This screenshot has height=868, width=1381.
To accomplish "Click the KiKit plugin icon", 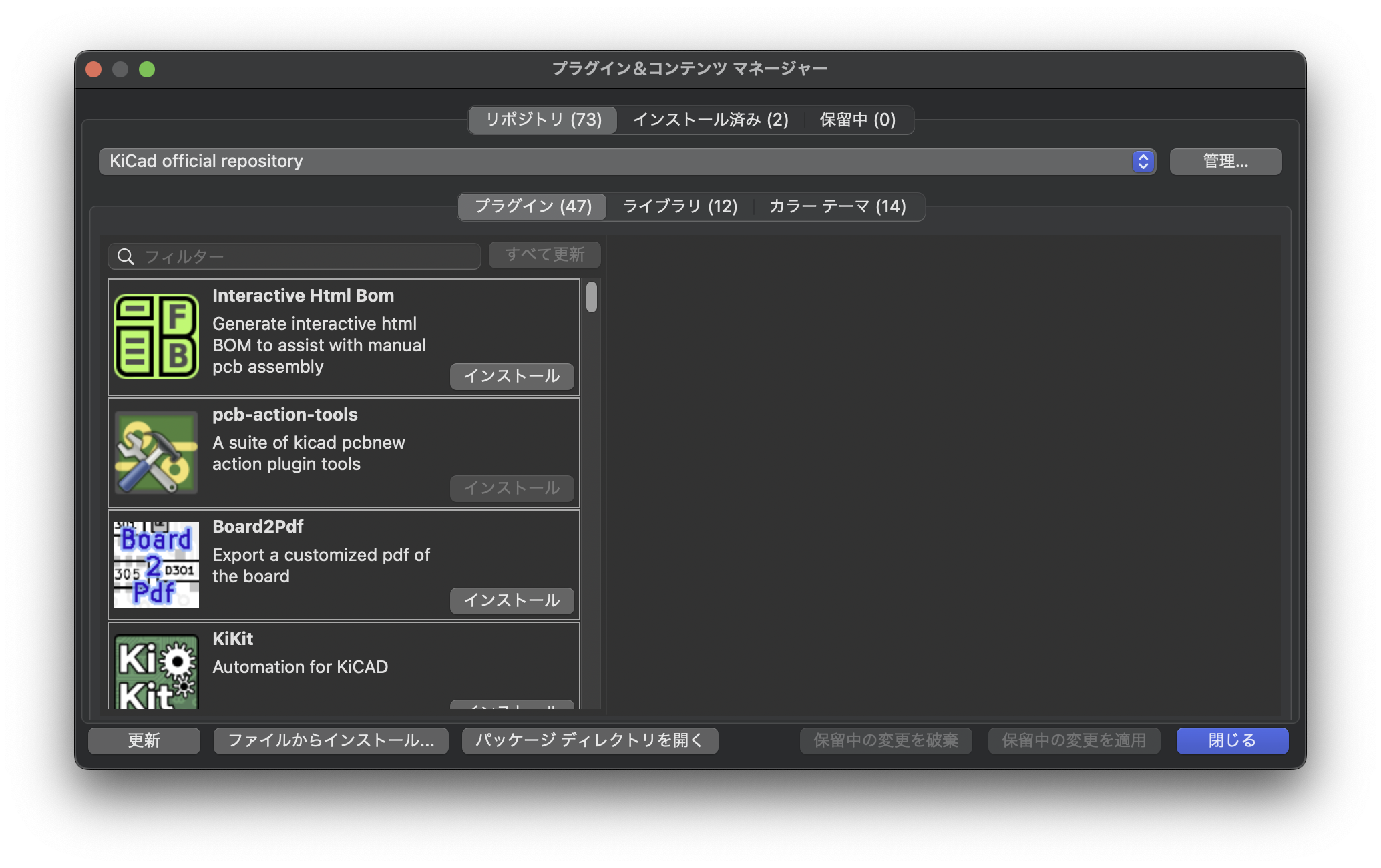I will click(x=156, y=671).
